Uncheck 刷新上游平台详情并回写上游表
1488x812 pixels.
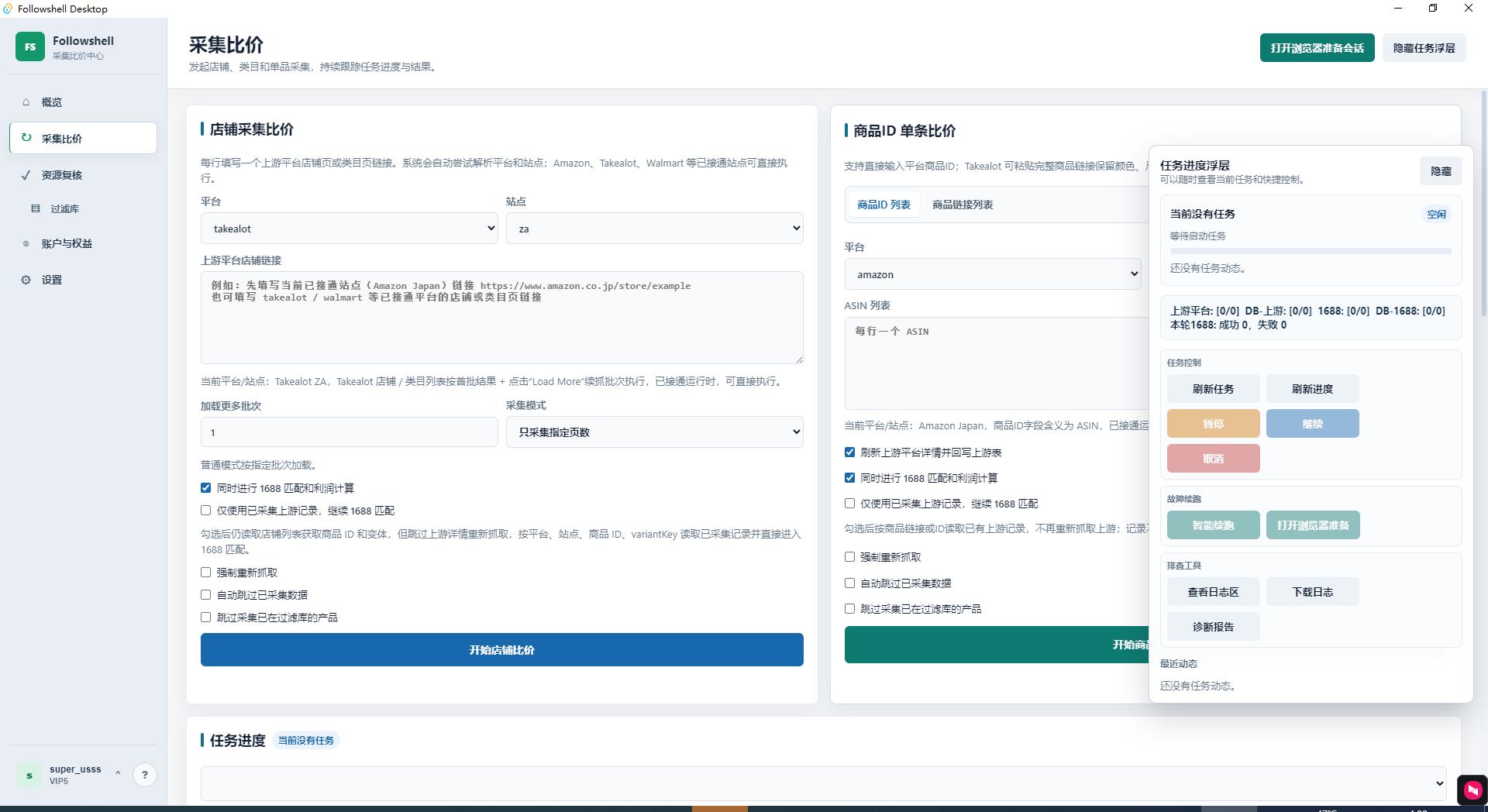(849, 452)
